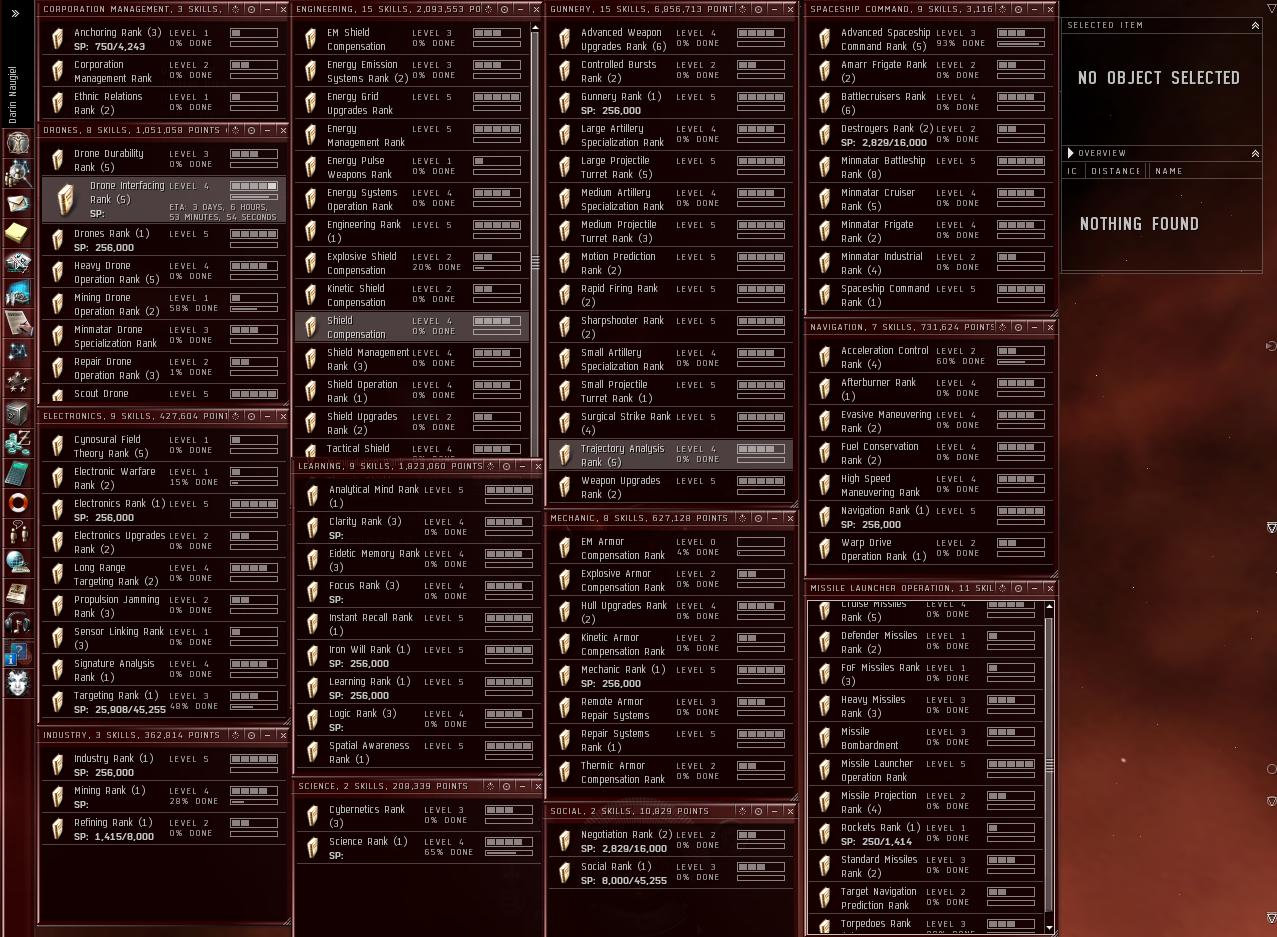Toggle pin on Drones window

click(x=251, y=130)
